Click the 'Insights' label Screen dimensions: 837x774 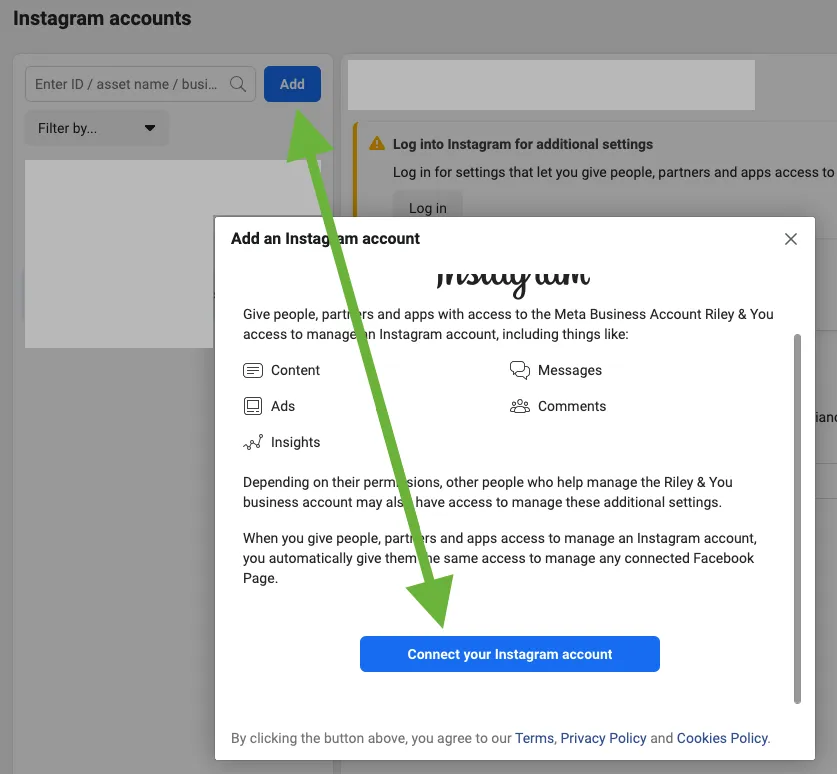tap(295, 442)
